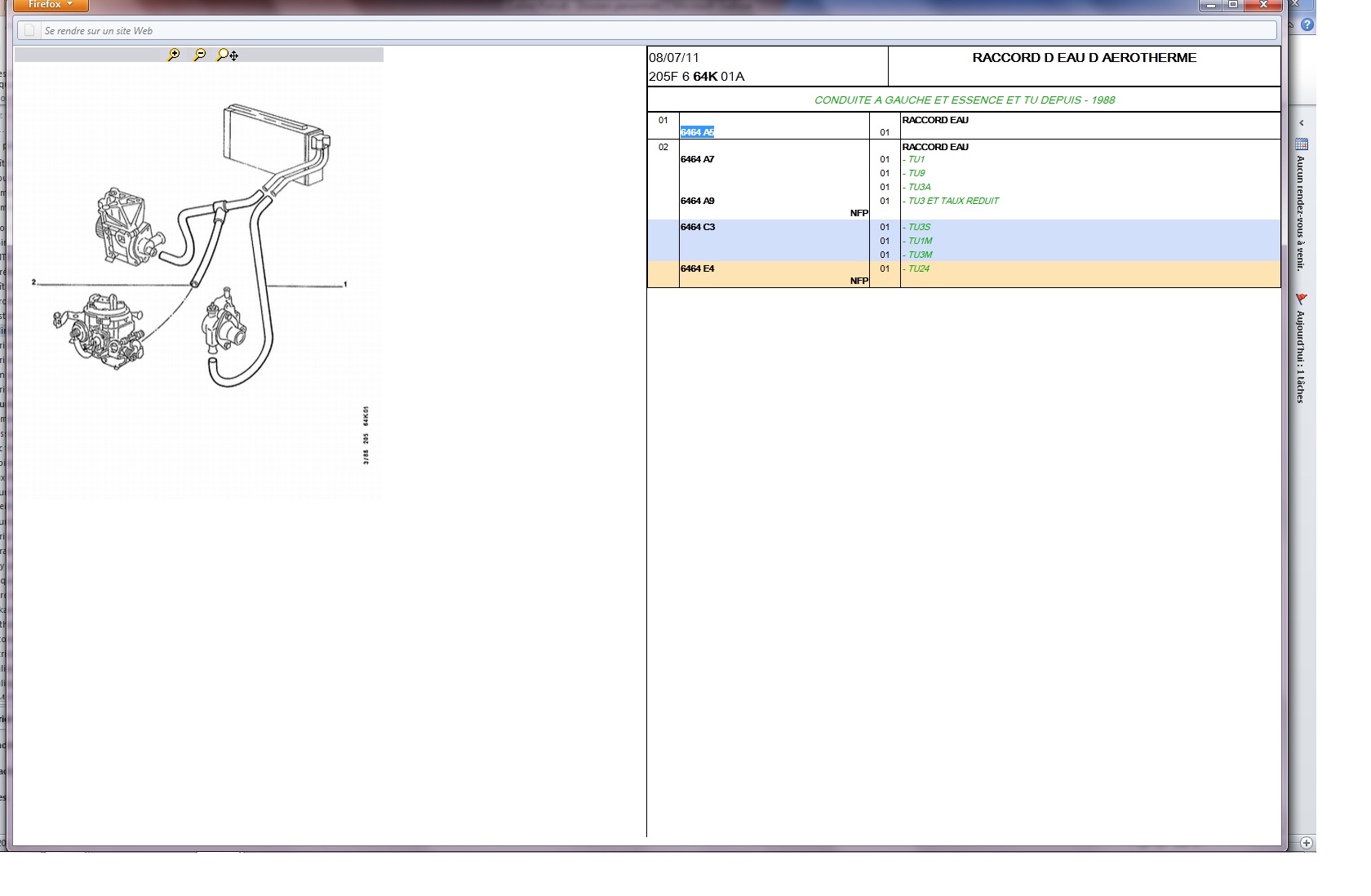Screen dimensions: 1371x896
Task: Expand the collapsed sidebar with the chevron arrow
Action: [1302, 123]
